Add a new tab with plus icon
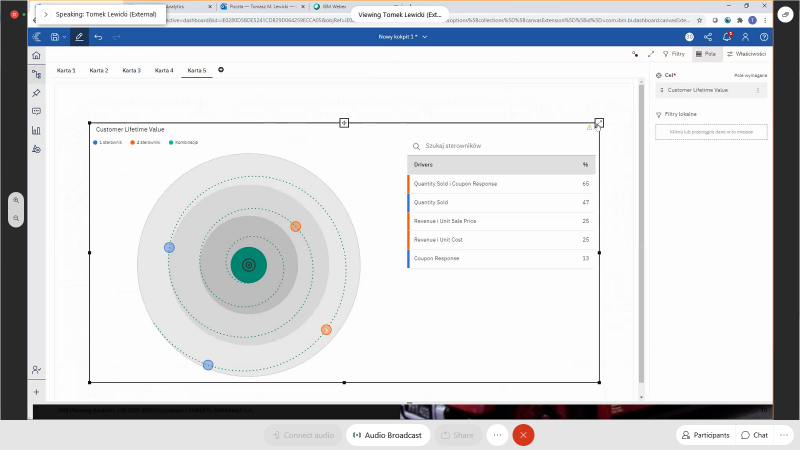This screenshot has width=800, height=450. pyautogui.click(x=221, y=70)
